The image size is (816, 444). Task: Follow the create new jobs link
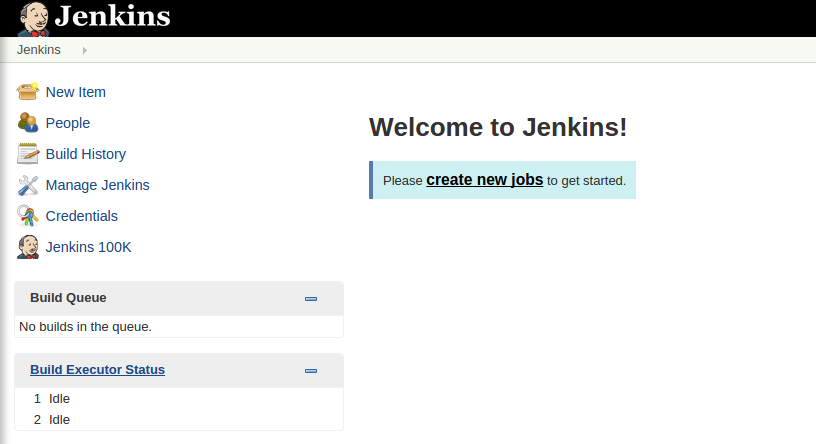click(484, 180)
